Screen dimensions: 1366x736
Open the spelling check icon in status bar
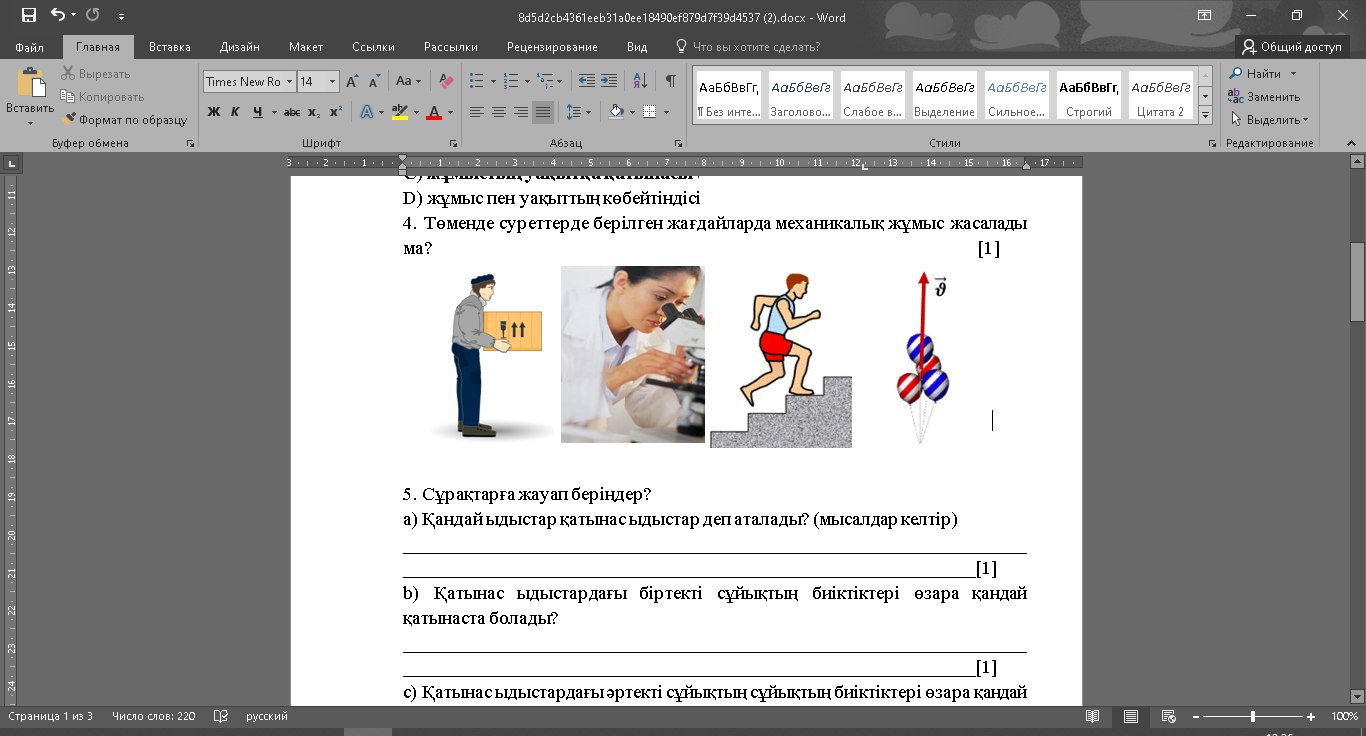[222, 716]
